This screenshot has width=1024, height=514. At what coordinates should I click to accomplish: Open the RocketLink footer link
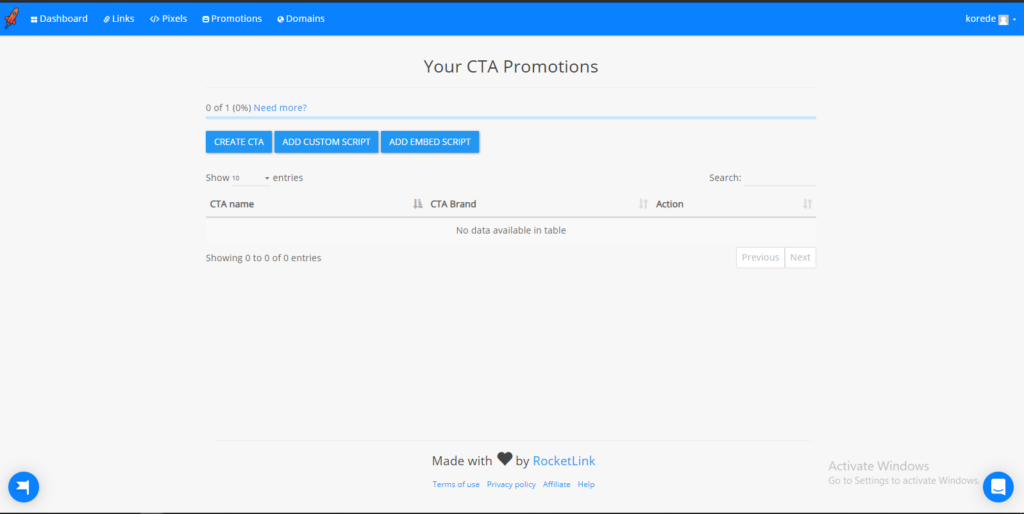click(564, 461)
